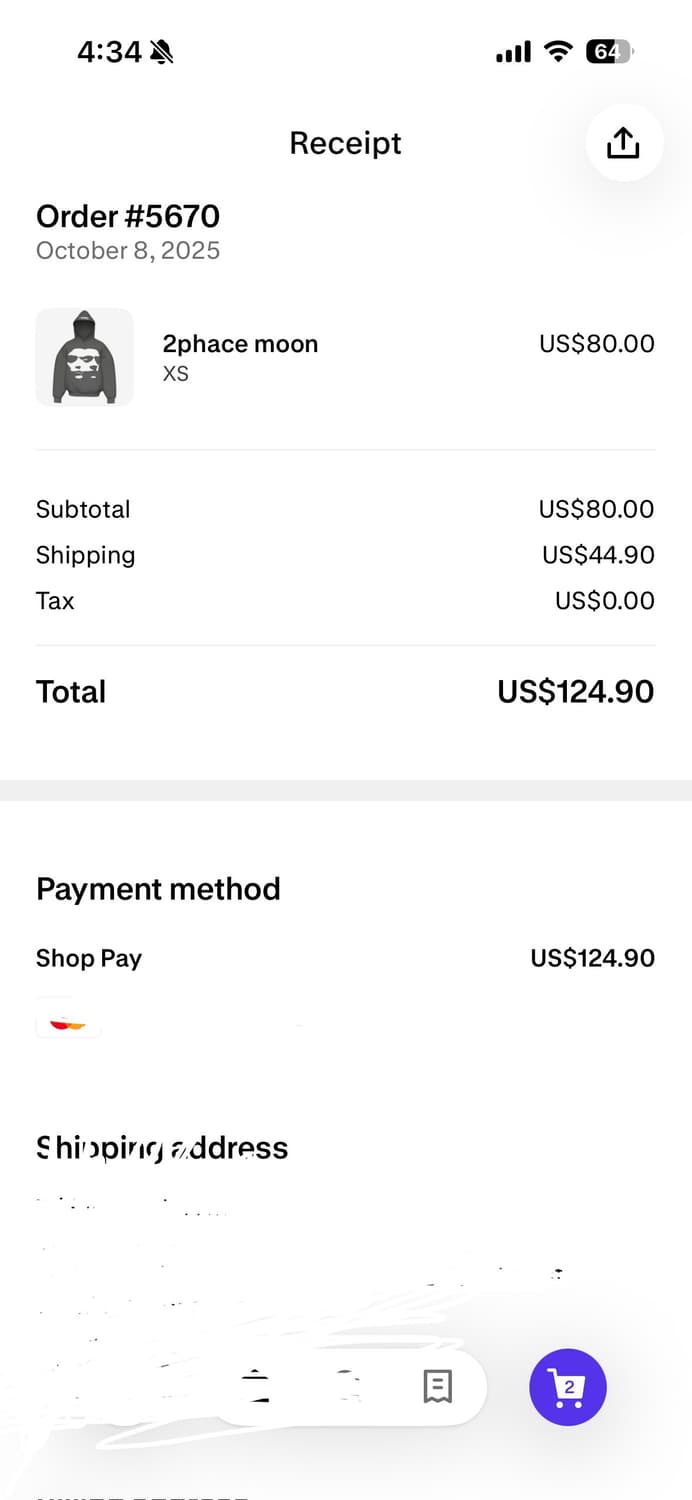Tap the Tax amount US$0.00
This screenshot has height=1500, width=692.
[604, 601]
